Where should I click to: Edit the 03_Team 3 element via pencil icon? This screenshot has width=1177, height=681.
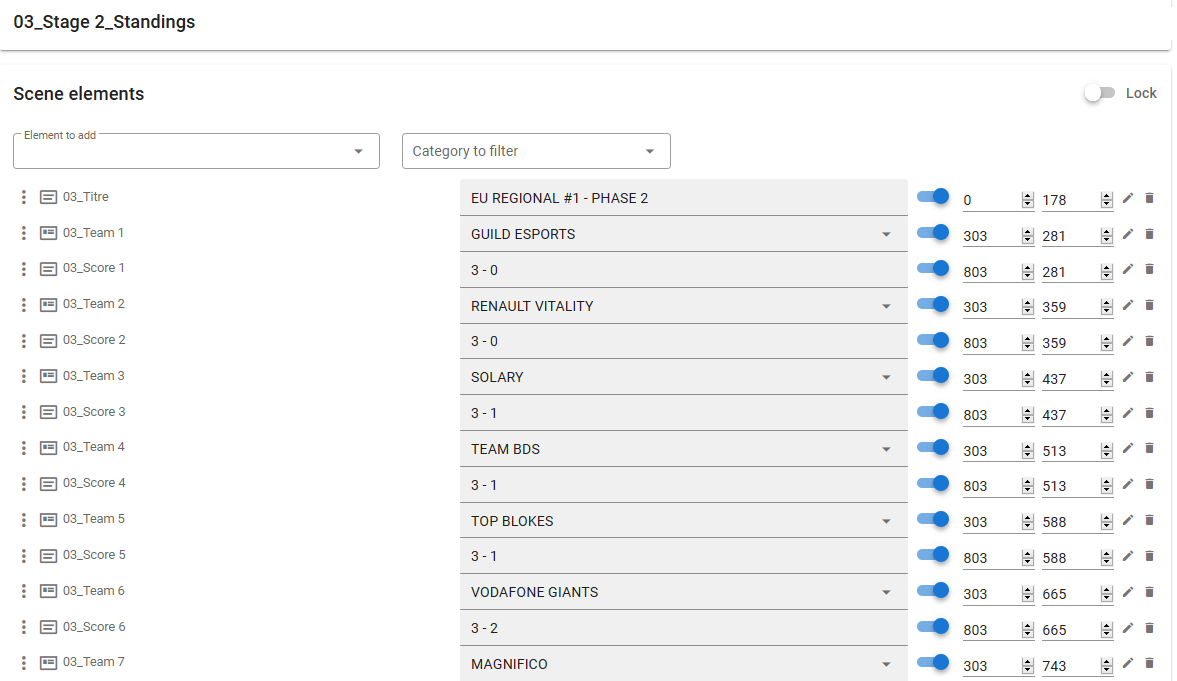[1128, 377]
